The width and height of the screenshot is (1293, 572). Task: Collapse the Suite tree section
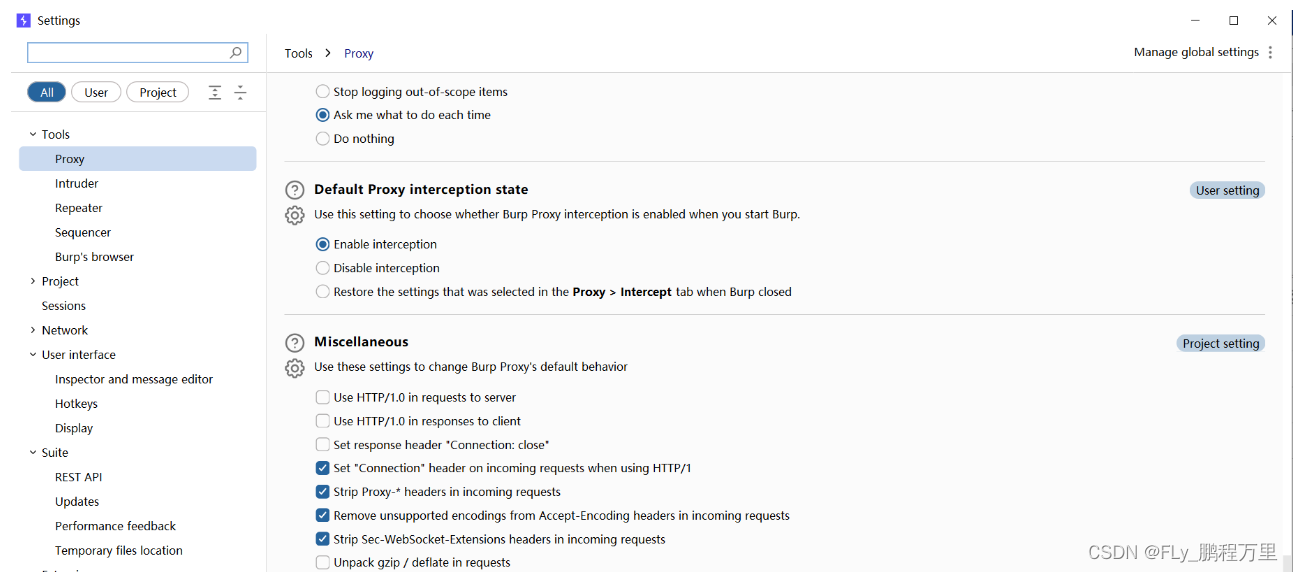coord(32,453)
